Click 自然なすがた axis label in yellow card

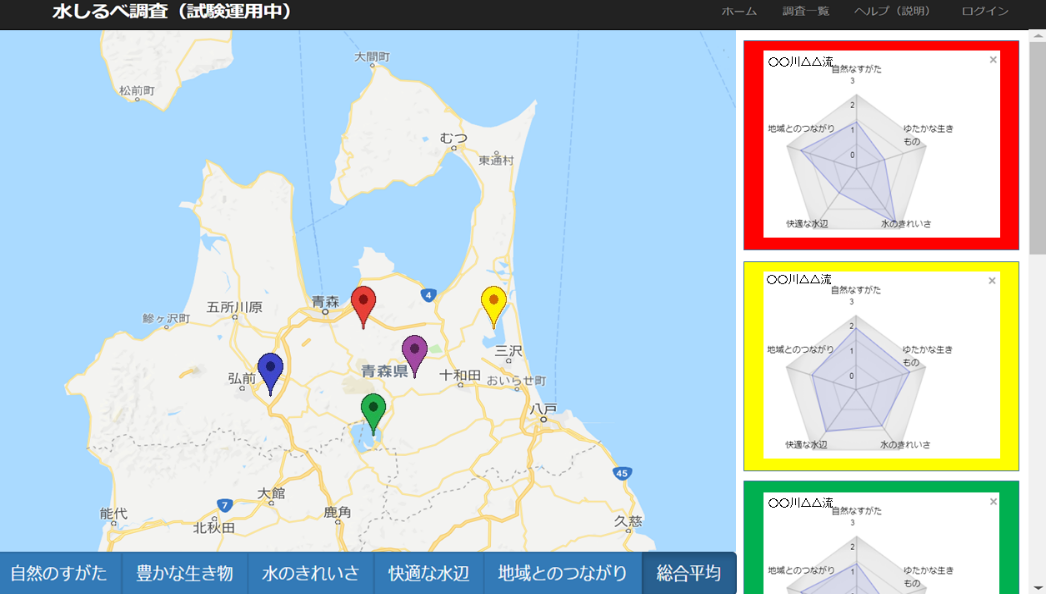(856, 289)
